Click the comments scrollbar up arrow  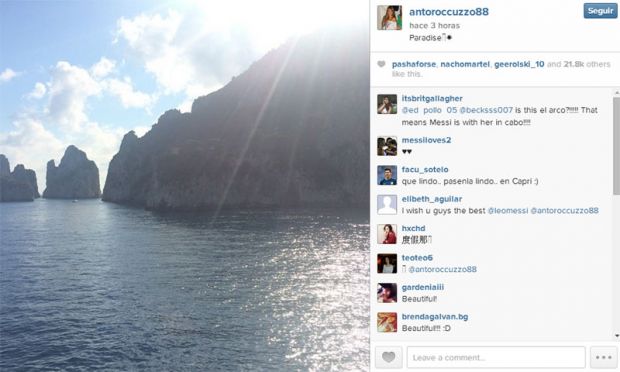(617, 93)
